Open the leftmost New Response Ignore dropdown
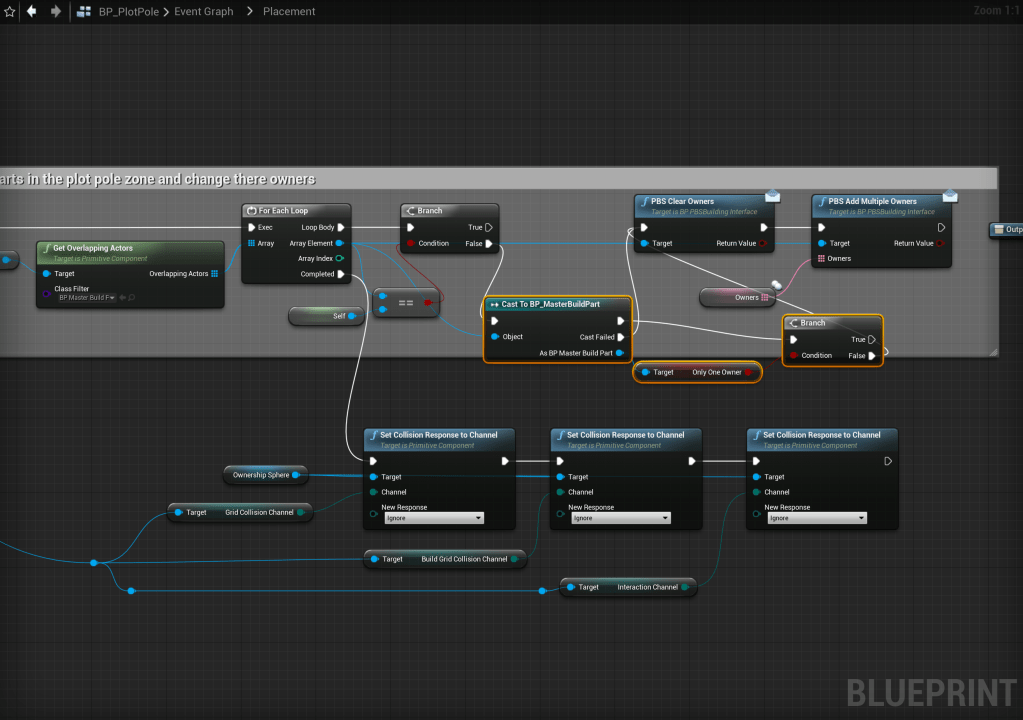 (434, 518)
